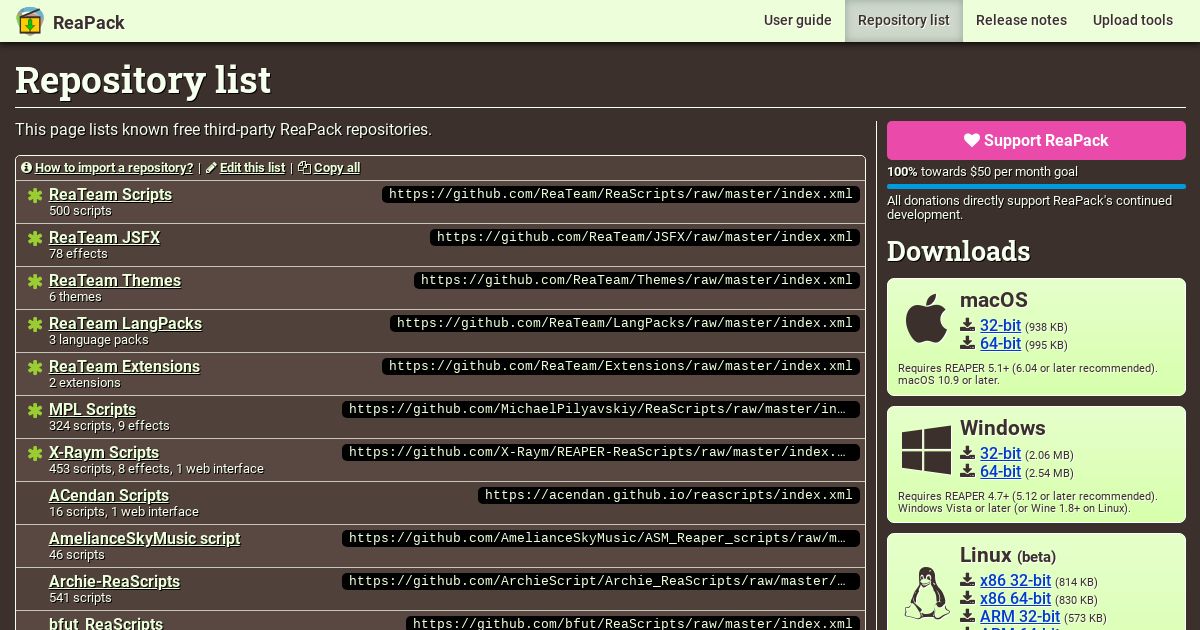
Task: Click download icon next to macOS 32-bit
Action: pos(967,325)
